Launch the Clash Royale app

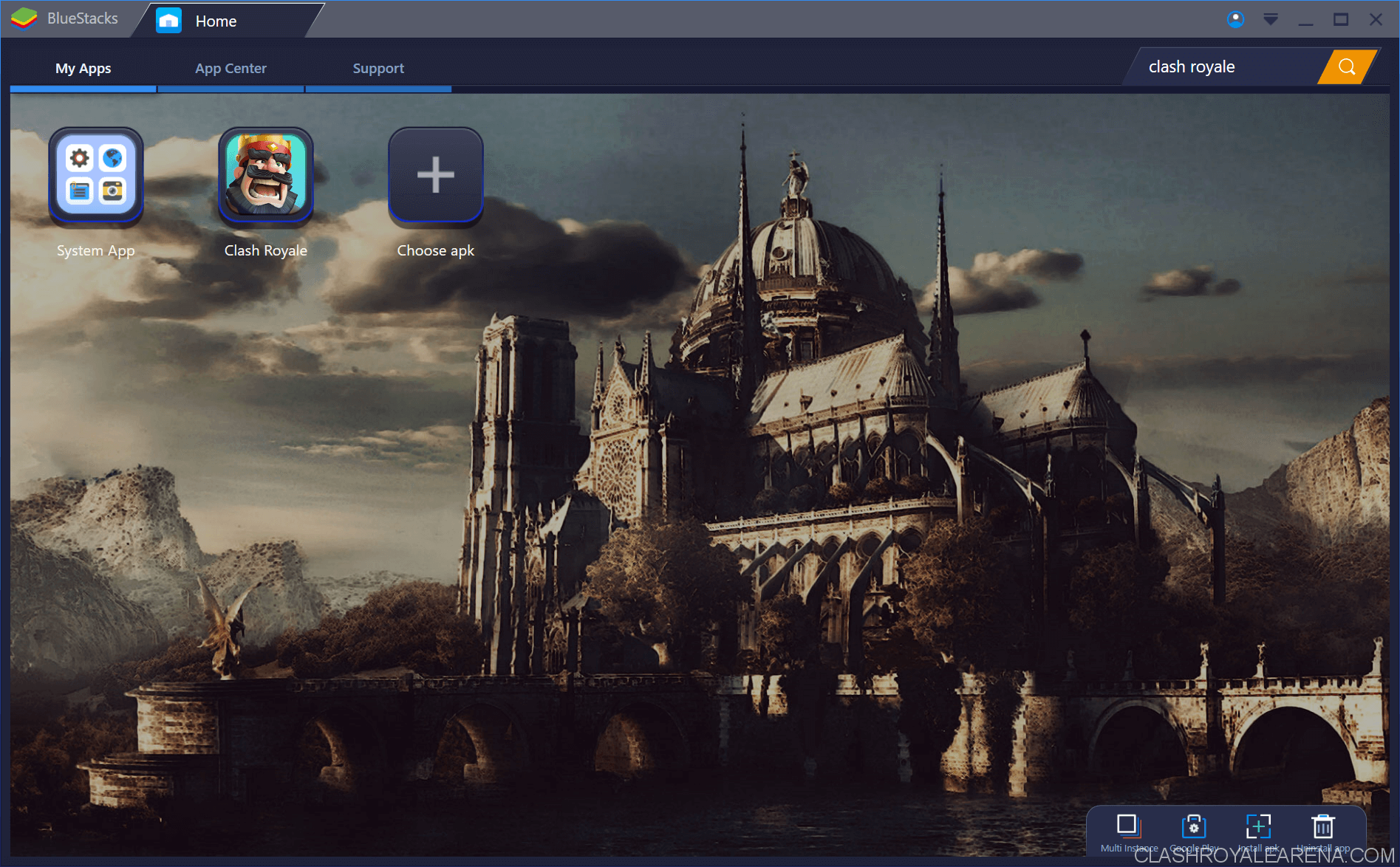[266, 176]
